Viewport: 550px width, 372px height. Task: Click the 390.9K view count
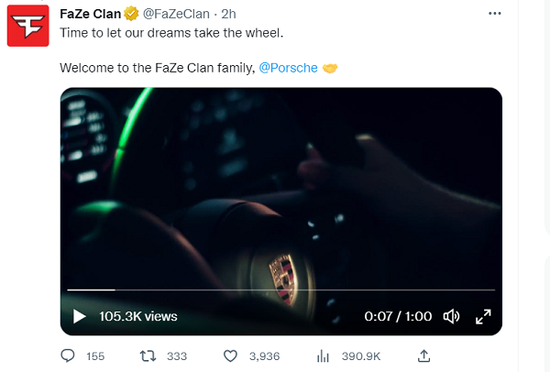point(361,356)
